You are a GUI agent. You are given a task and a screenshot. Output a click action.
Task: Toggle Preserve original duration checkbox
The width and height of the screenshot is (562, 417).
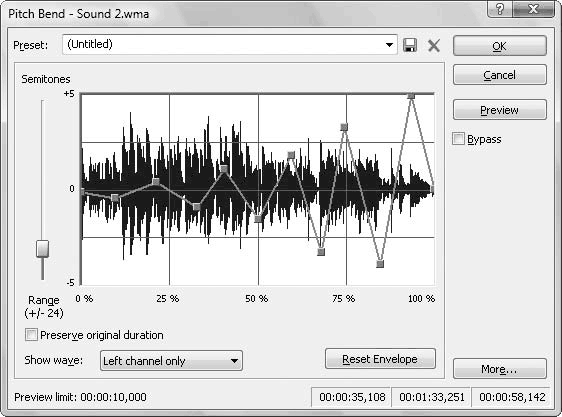tap(31, 335)
